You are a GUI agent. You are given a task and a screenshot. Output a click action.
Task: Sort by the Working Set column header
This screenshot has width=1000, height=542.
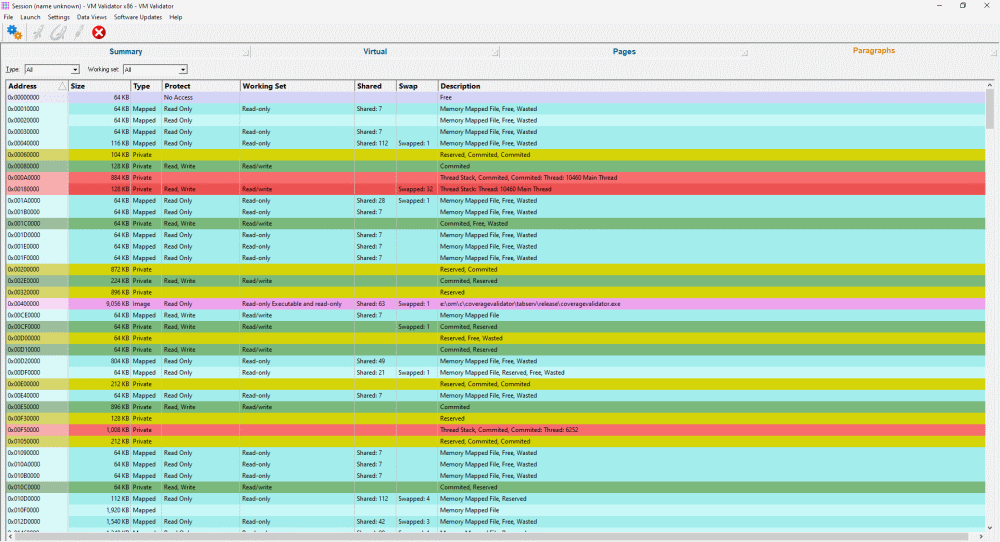pyautogui.click(x=297, y=86)
